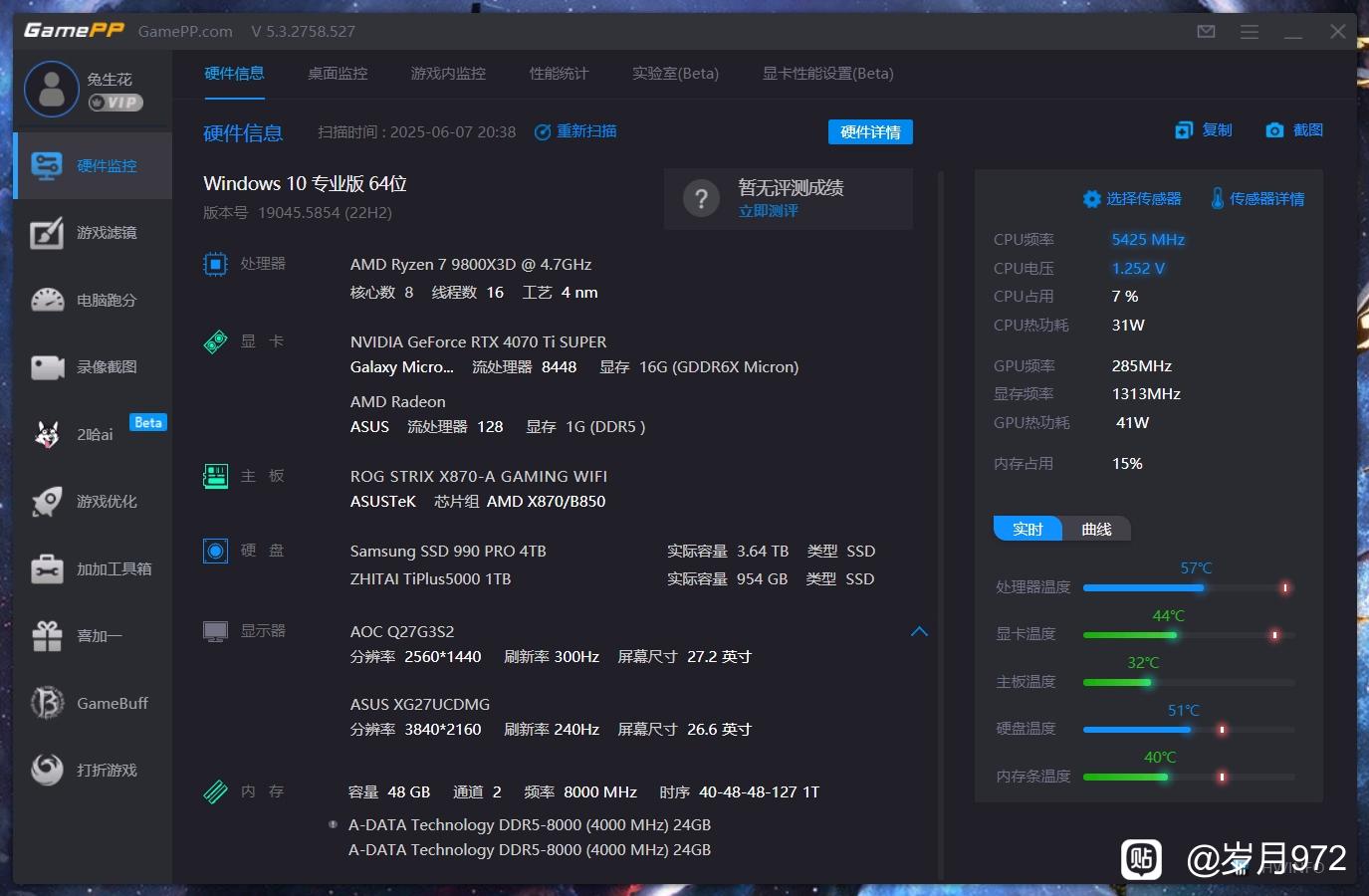The height and width of the screenshot is (896, 1369).
Task: Click the 处理器温度 temperature bar
Action: point(1189,587)
